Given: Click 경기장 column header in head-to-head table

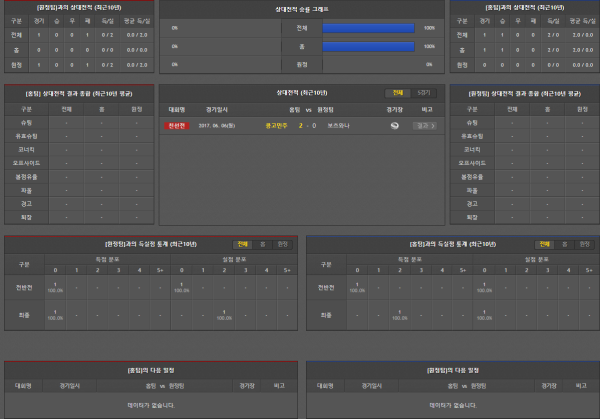Looking at the screenshot, I should (x=394, y=107).
